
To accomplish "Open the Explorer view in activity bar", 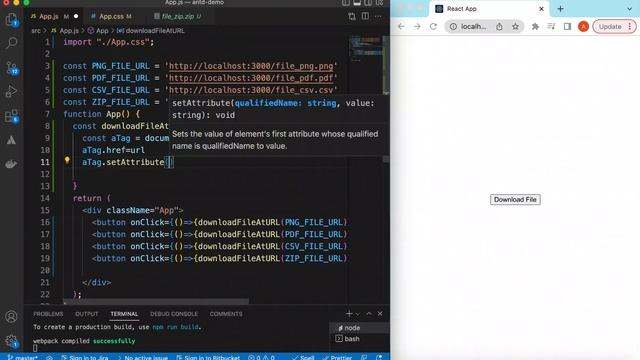I will coord(11,19).
